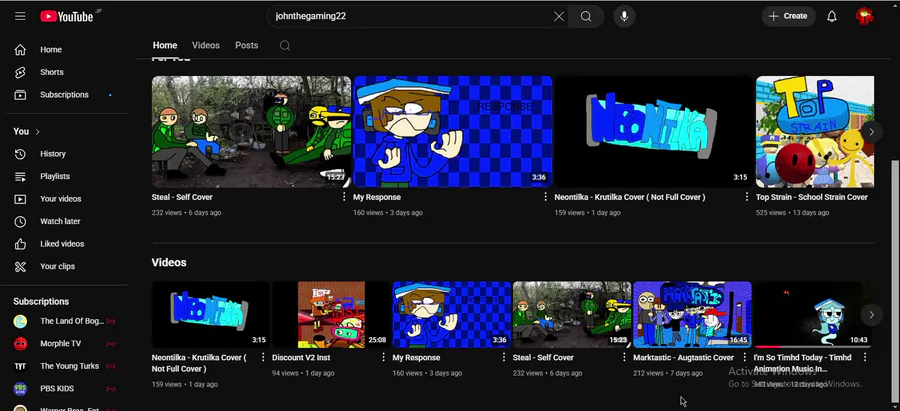Image resolution: width=900 pixels, height=411 pixels.
Task: Open Neontilka thumbnail in For You
Action: pos(654,132)
